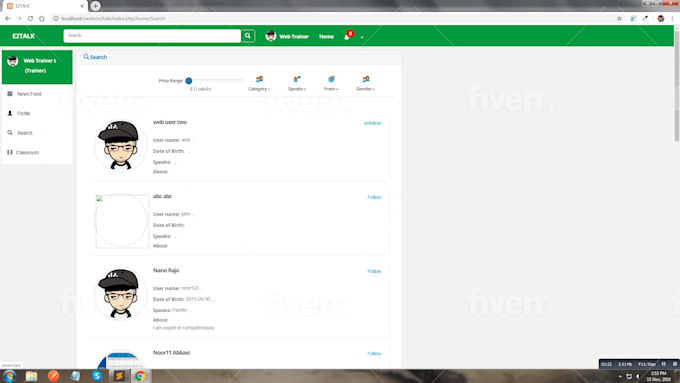680x383 pixels.
Task: Unfollow web user two
Action: [372, 123]
